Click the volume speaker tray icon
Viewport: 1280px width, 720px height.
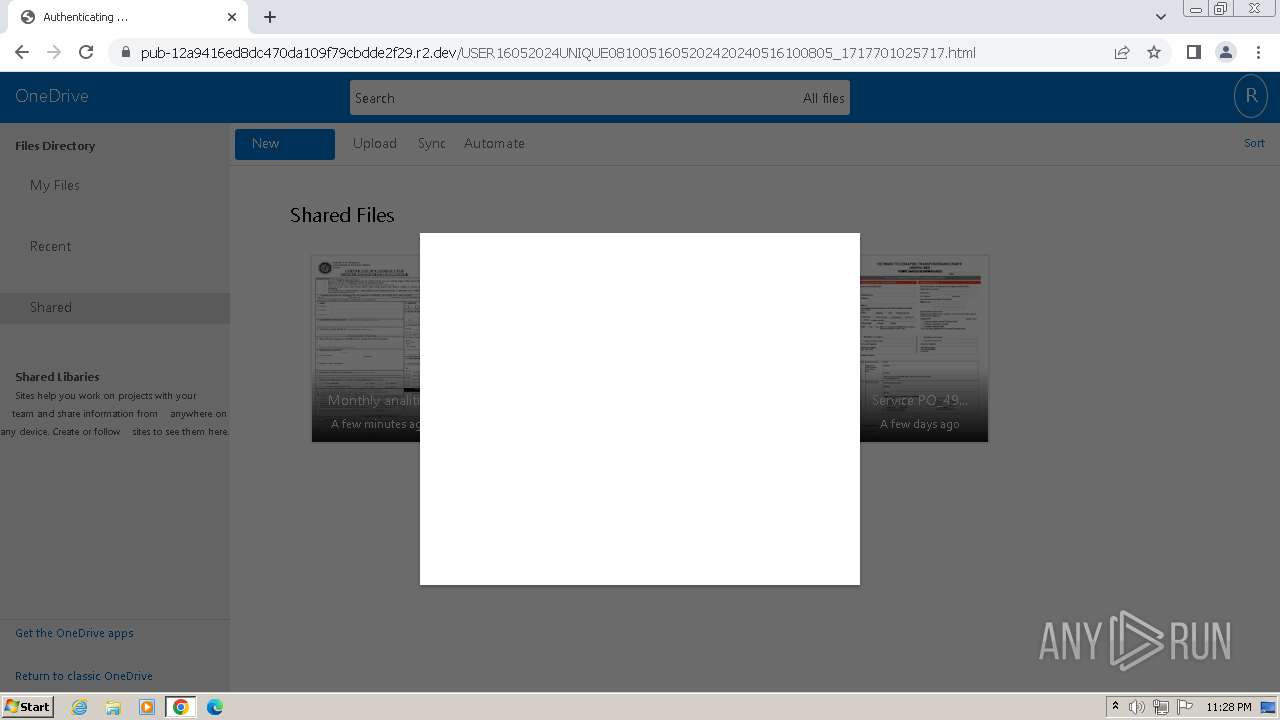pyautogui.click(x=1137, y=707)
